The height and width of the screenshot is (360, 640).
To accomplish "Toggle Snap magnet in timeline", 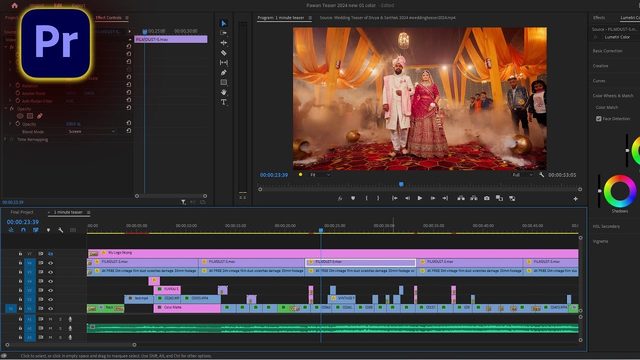I will [x=23, y=230].
